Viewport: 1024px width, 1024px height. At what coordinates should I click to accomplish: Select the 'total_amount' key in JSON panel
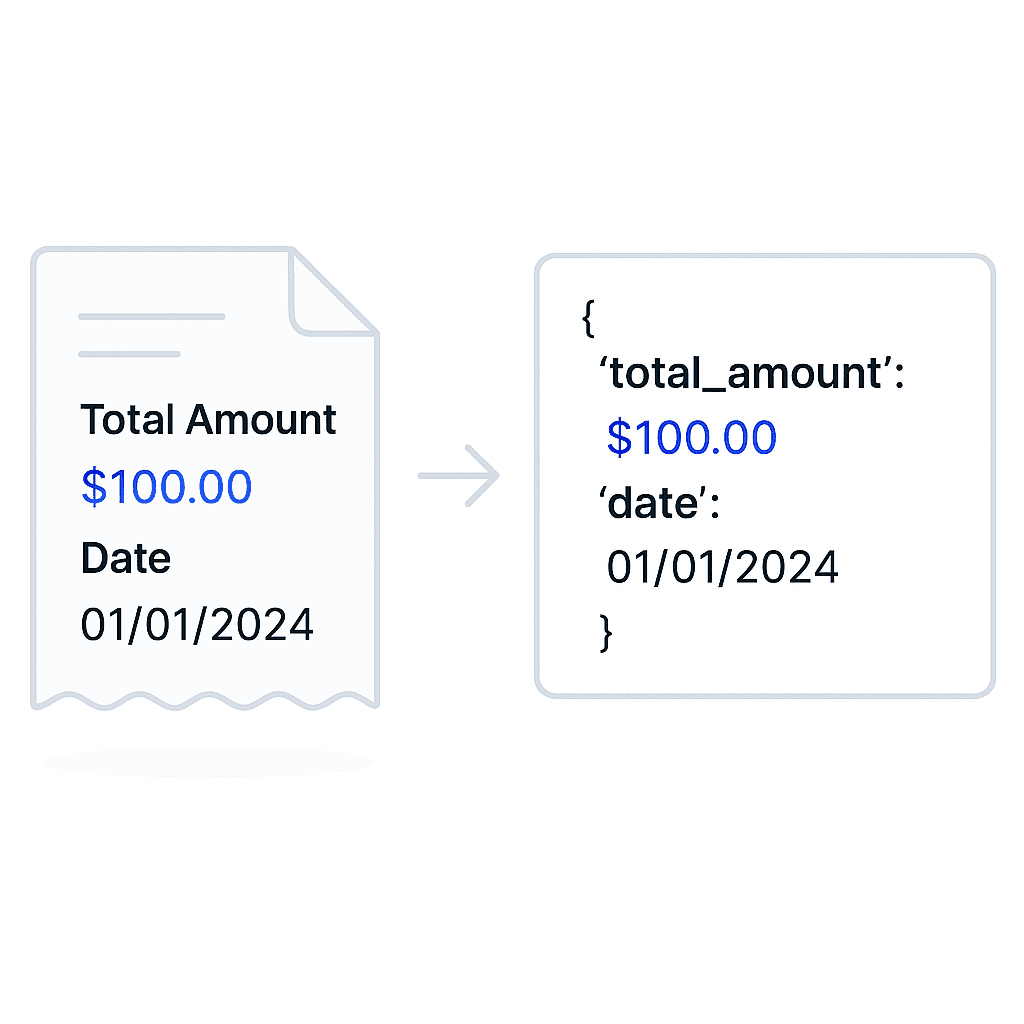pos(746,374)
